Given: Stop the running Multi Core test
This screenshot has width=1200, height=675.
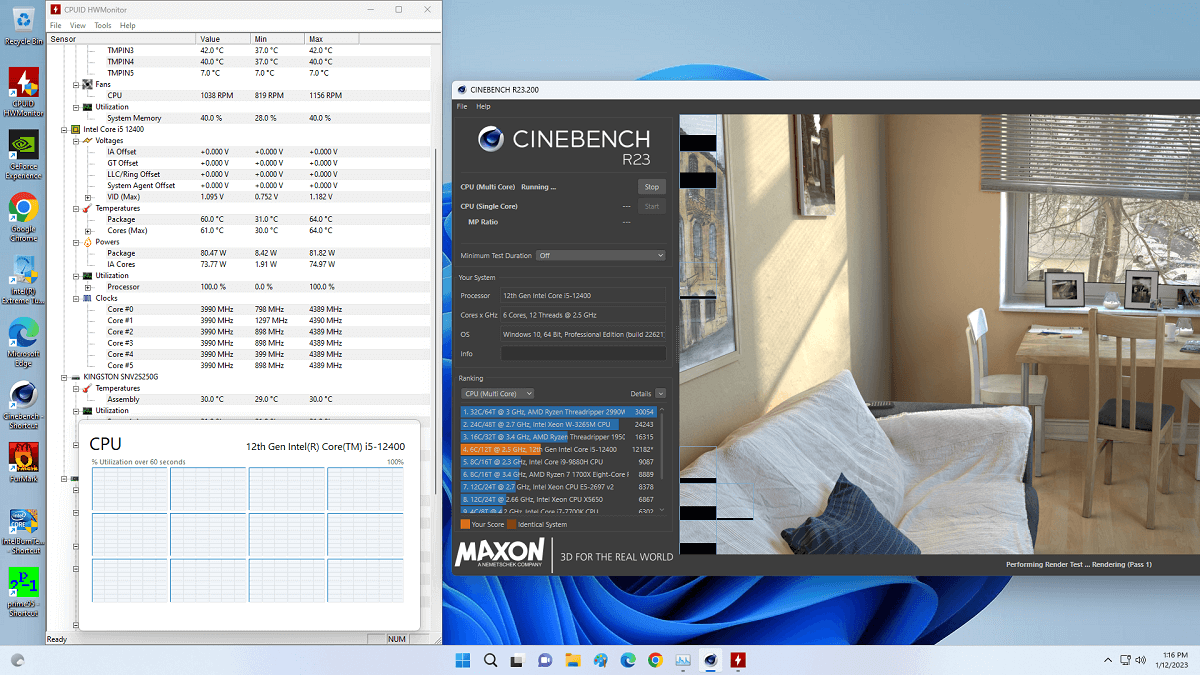Looking at the screenshot, I should (651, 187).
